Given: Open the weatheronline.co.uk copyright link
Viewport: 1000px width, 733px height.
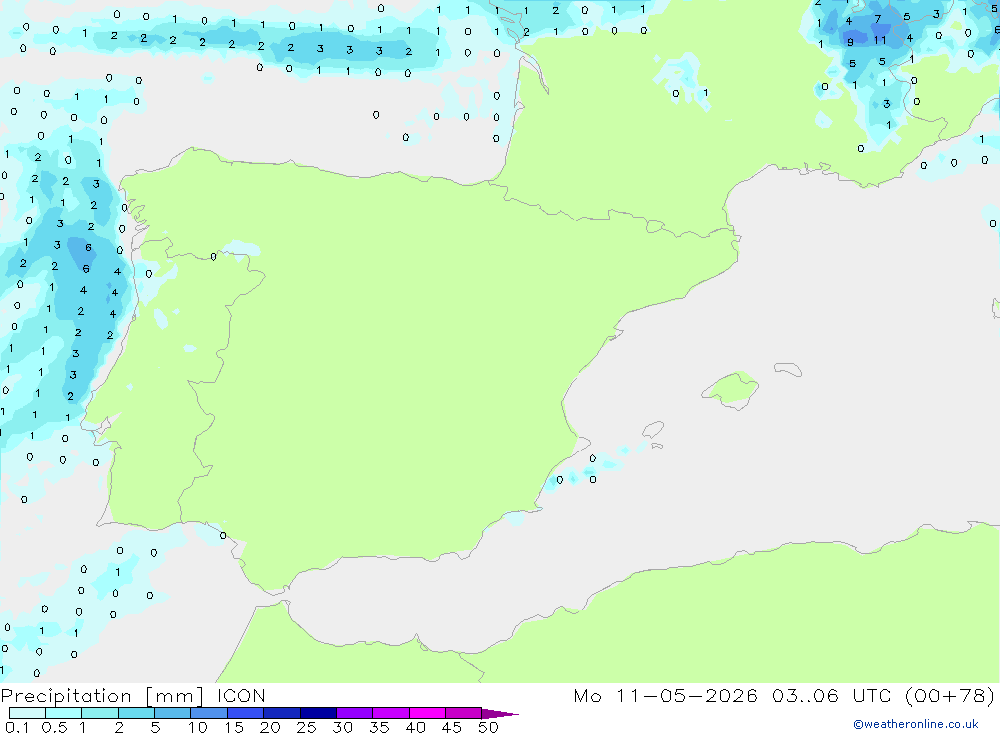Looking at the screenshot, I should pos(916,724).
